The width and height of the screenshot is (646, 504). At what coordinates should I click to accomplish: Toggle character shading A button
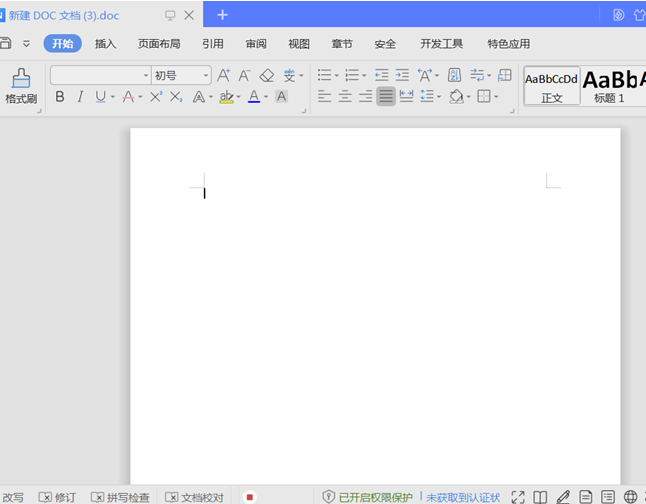(x=281, y=96)
